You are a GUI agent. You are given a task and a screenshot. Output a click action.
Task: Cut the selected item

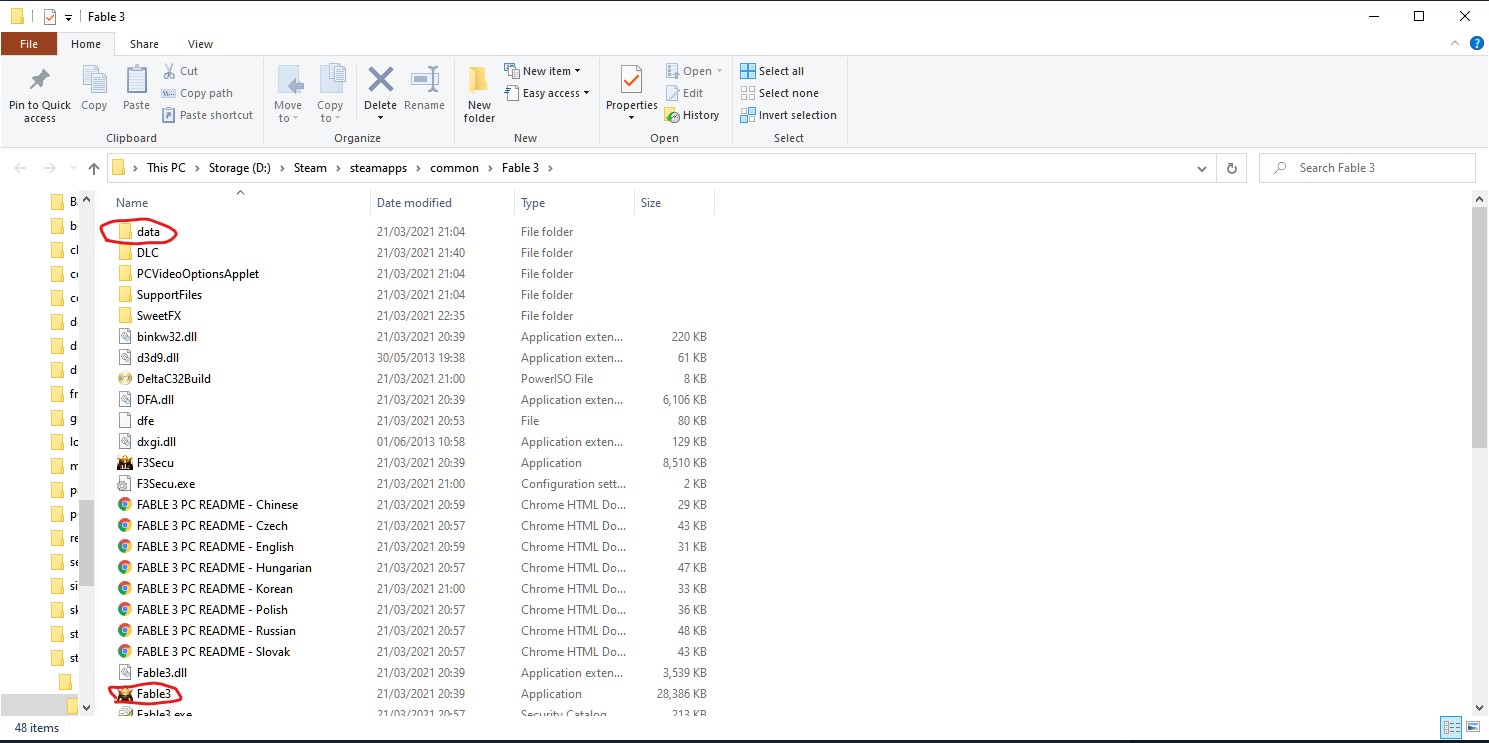180,71
